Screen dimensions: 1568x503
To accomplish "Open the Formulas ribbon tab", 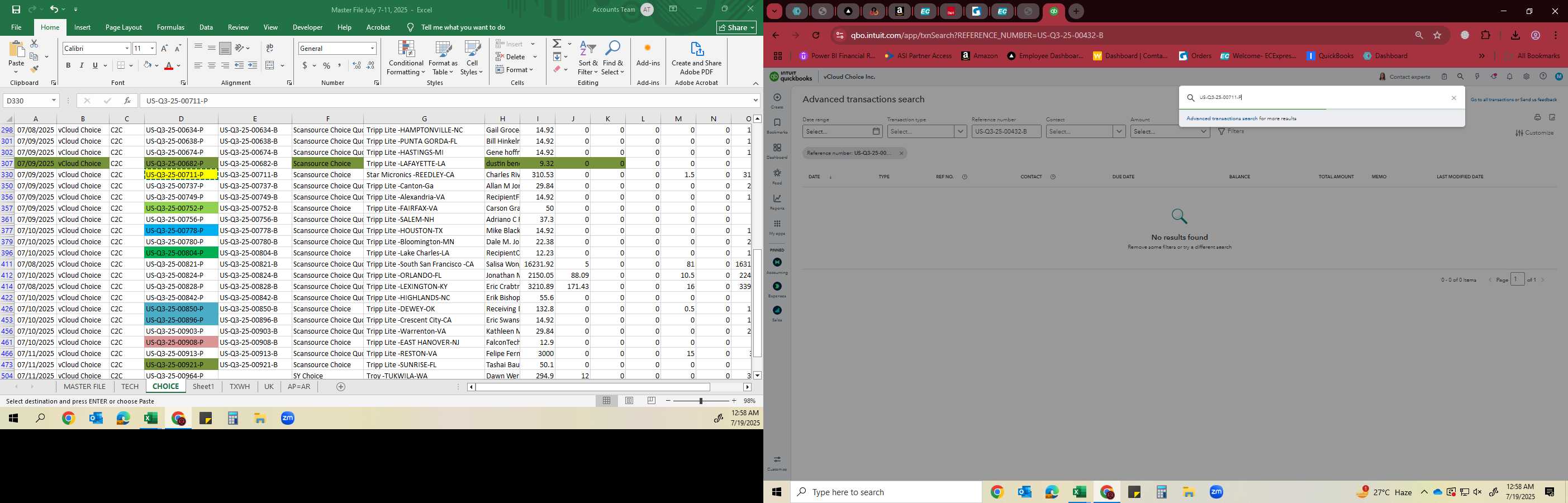I will click(x=170, y=27).
